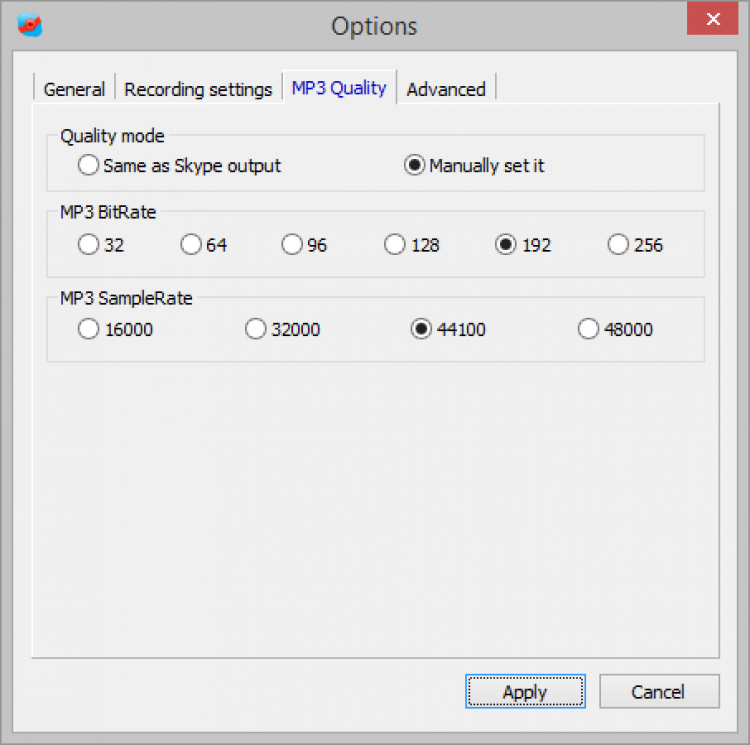This screenshot has width=750, height=745.
Task: Choose 128 as MP3 bitrate
Action: [x=396, y=244]
